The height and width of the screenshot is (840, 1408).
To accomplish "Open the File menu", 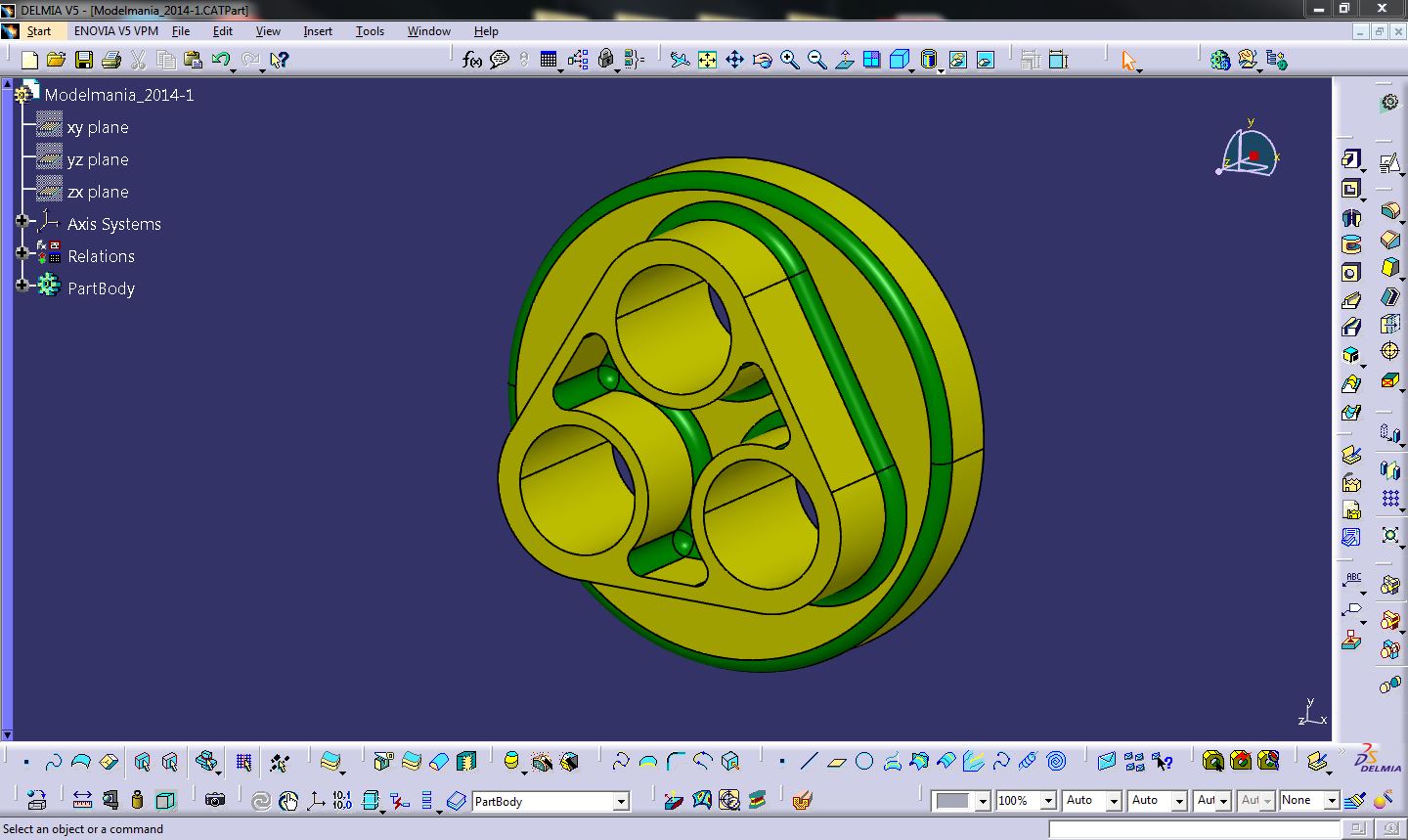I will pyautogui.click(x=181, y=31).
